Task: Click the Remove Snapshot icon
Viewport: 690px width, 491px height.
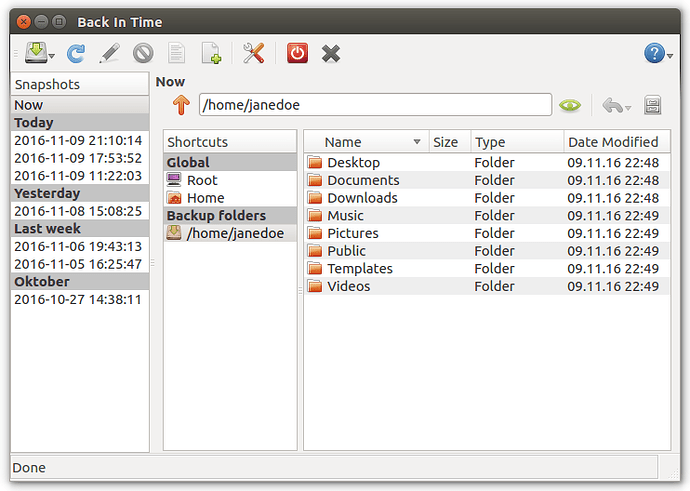Action: (x=143, y=54)
